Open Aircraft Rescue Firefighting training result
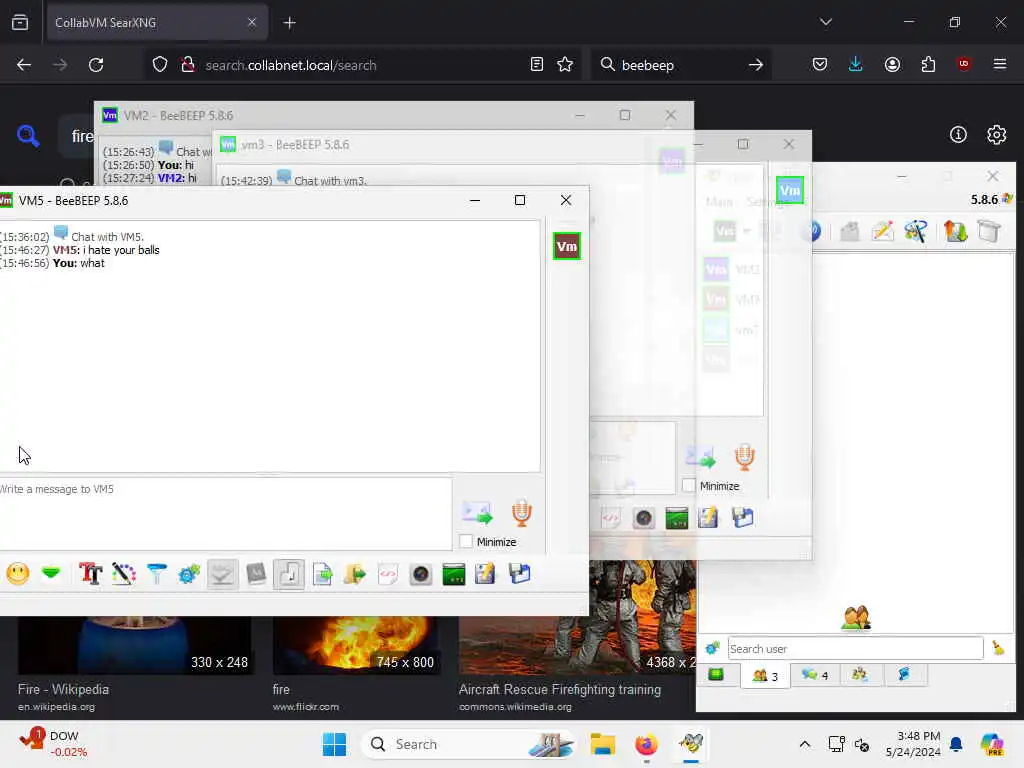The height and width of the screenshot is (768, 1024). coord(560,689)
